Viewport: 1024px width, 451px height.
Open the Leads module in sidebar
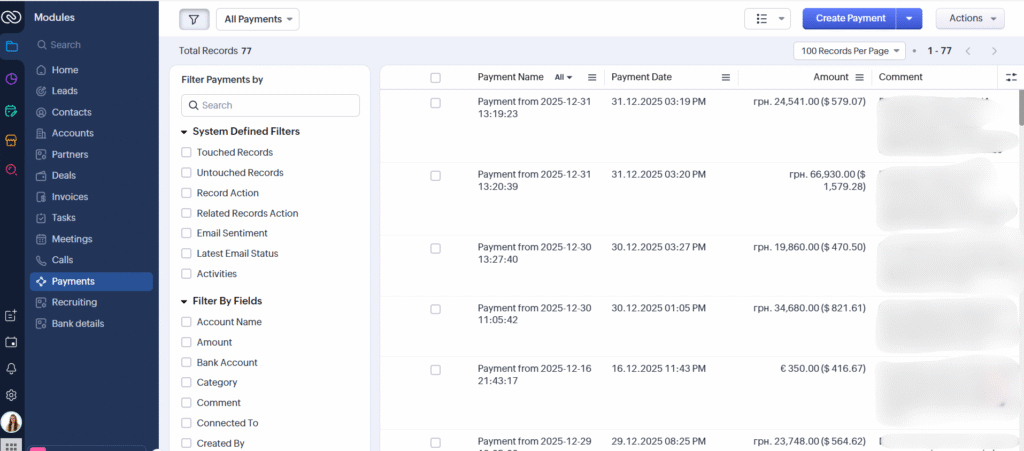64,91
